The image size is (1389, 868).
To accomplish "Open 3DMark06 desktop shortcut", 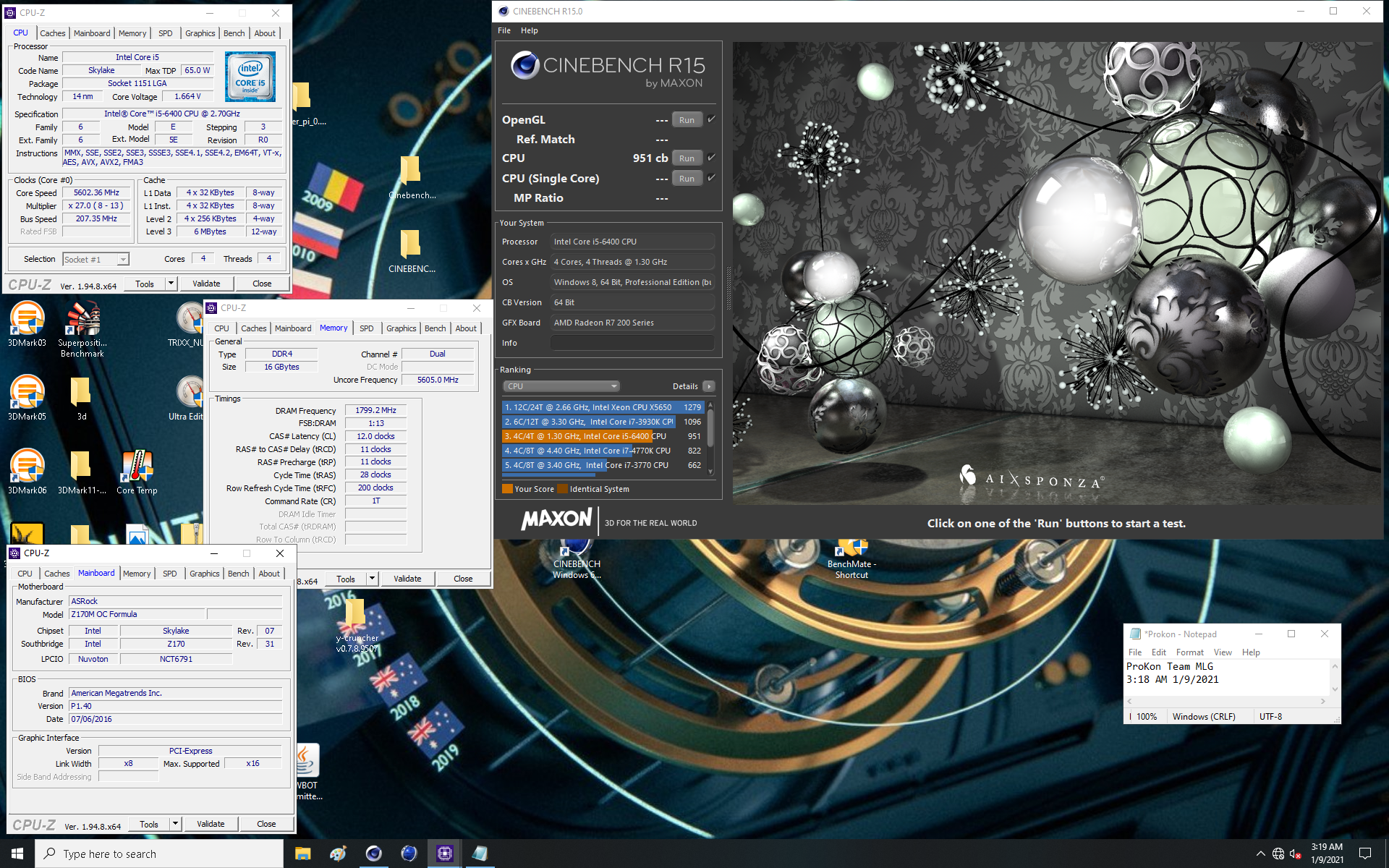I will pyautogui.click(x=27, y=472).
